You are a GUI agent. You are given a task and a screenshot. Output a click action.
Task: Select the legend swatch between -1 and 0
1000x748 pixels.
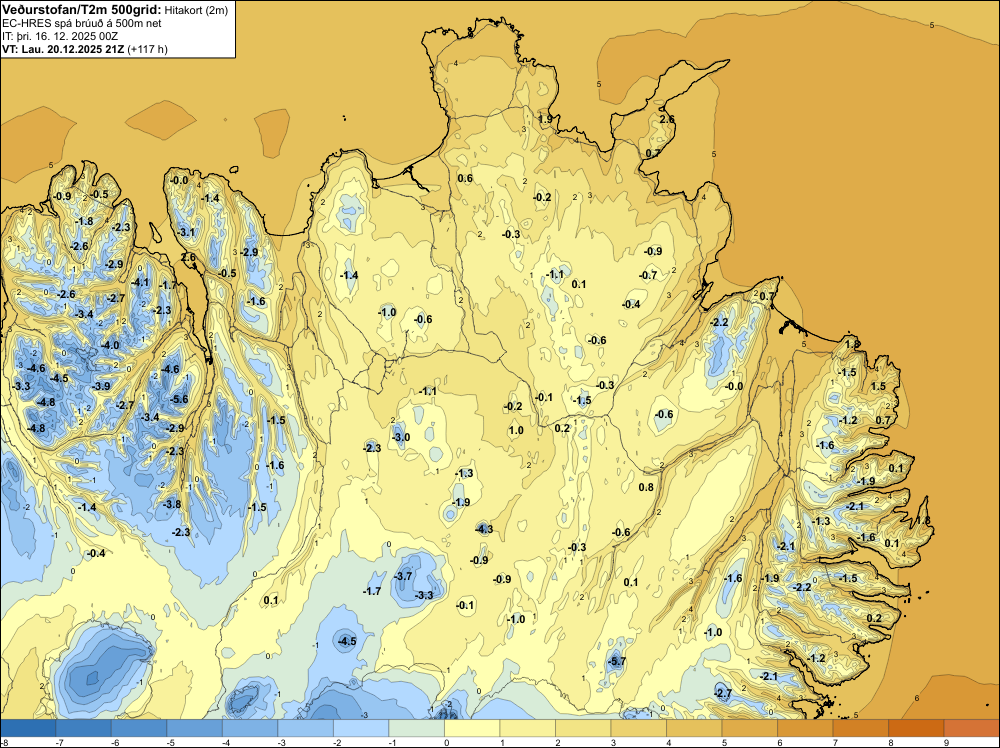[416, 728]
